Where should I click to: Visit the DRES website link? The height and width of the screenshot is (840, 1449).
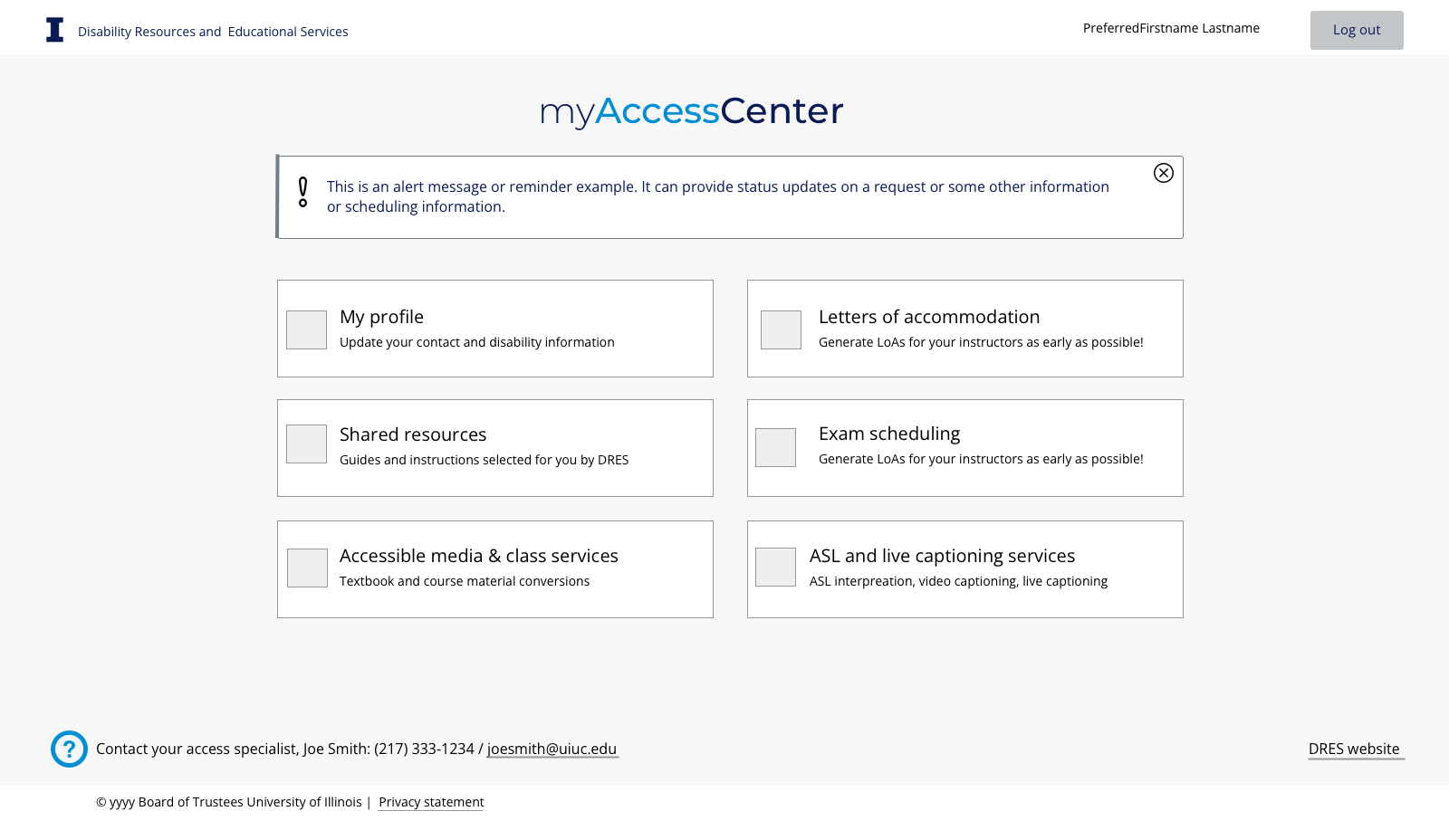click(1356, 749)
